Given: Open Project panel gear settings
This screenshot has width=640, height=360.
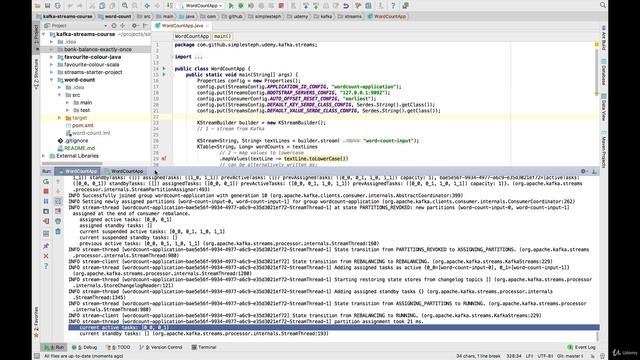Looking at the screenshot, I should (134, 25).
